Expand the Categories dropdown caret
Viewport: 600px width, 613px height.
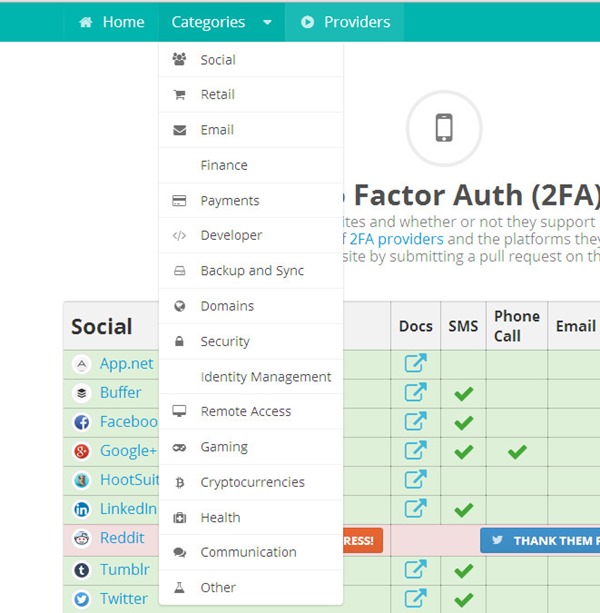point(267,22)
